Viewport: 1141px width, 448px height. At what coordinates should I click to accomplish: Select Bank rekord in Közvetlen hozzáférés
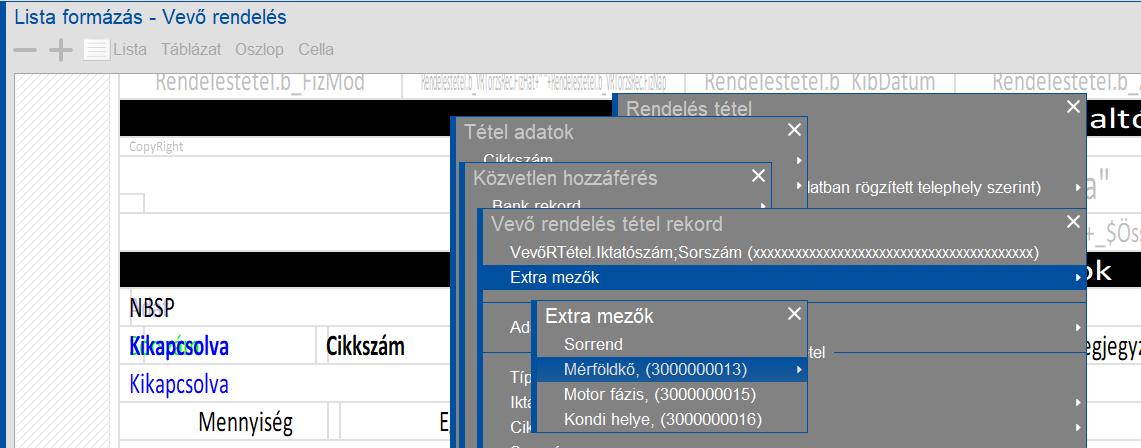536,204
